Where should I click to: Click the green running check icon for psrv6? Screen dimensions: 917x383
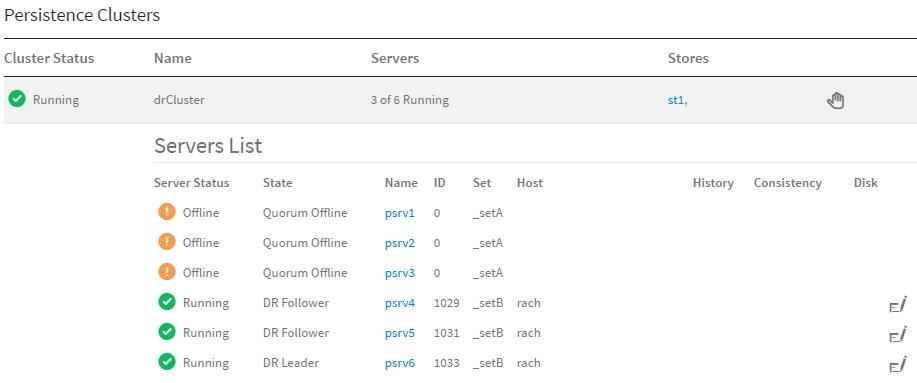pos(167,362)
